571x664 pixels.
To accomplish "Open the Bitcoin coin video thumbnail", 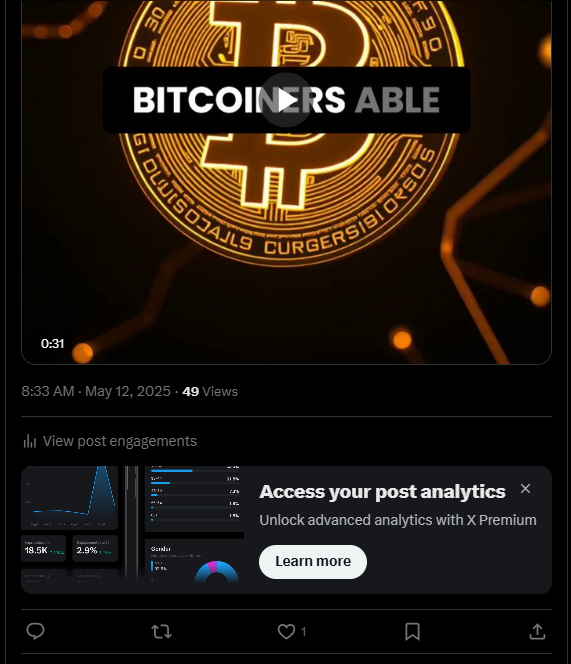I will [286, 183].
